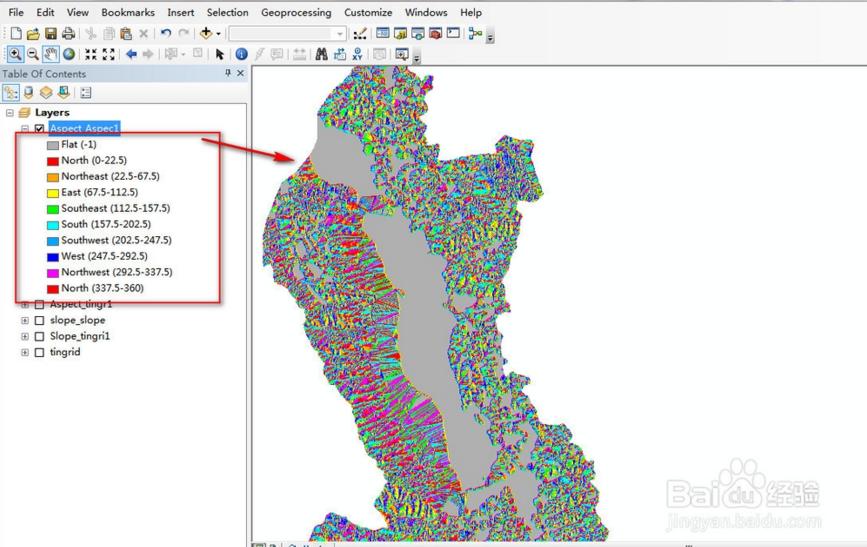Viewport: 867px width, 547px height.
Task: Switch TOC to List By Source
Action: (x=28, y=92)
